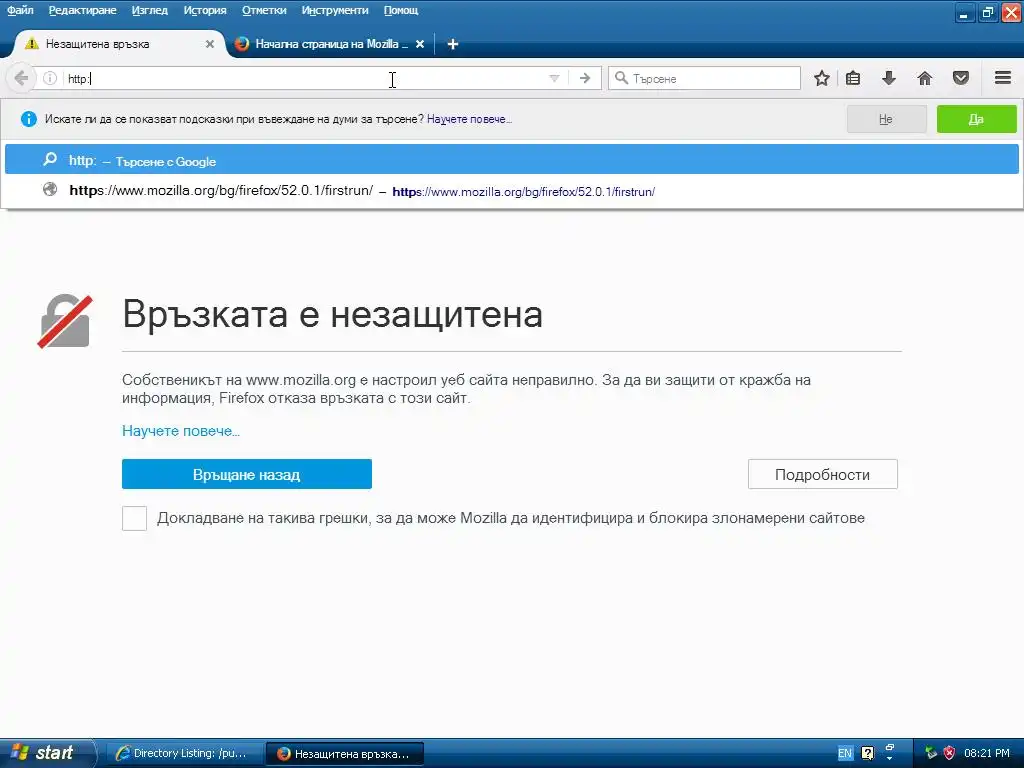Open the hamburger menu

click(1003, 78)
